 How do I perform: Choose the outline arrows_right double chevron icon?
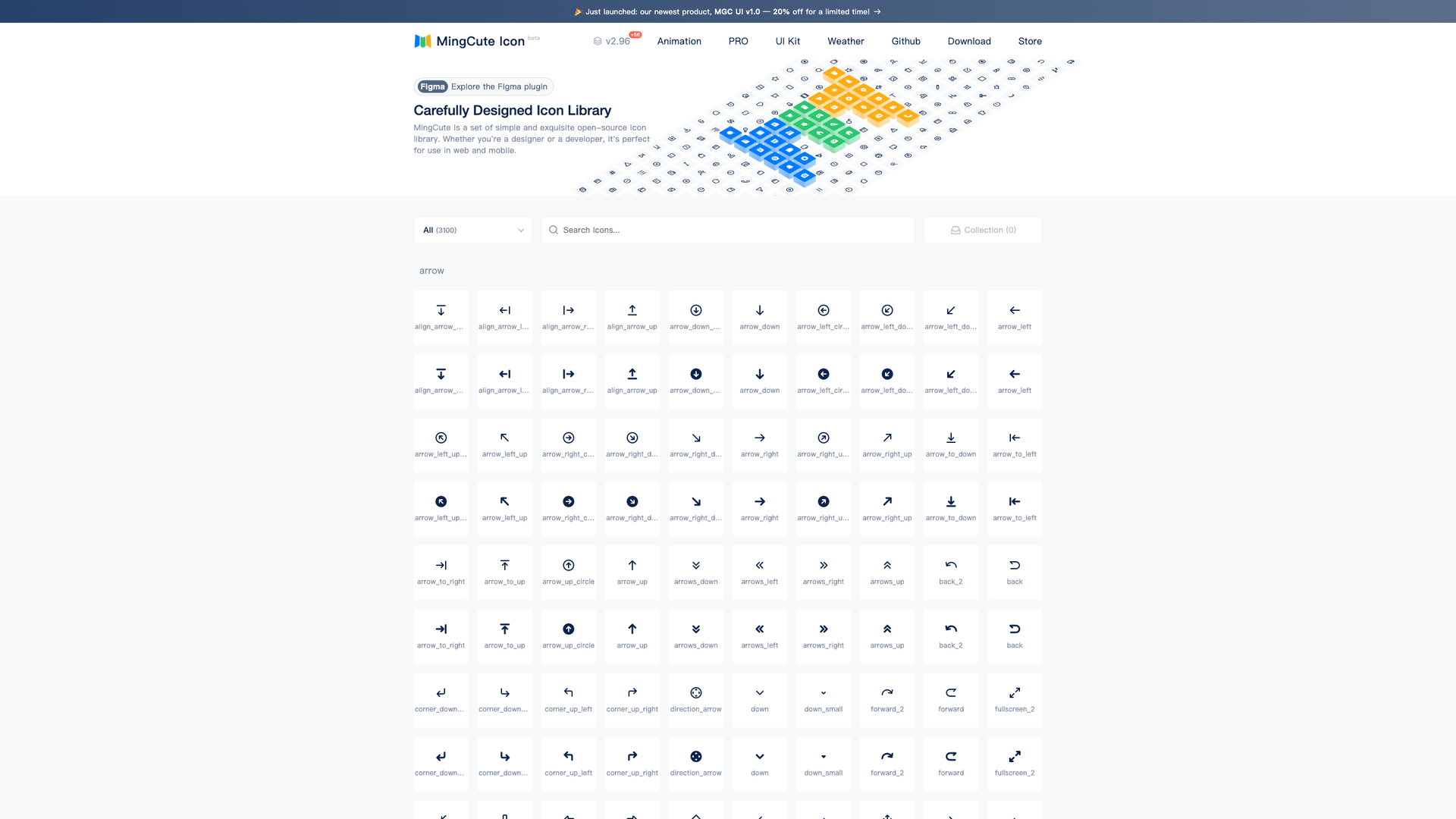(823, 566)
